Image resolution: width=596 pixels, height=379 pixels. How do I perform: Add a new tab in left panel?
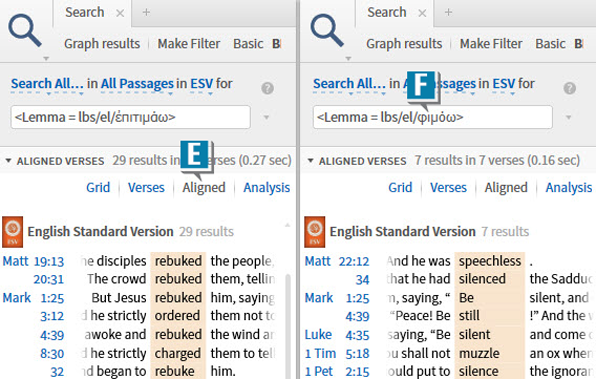pyautogui.click(x=146, y=12)
